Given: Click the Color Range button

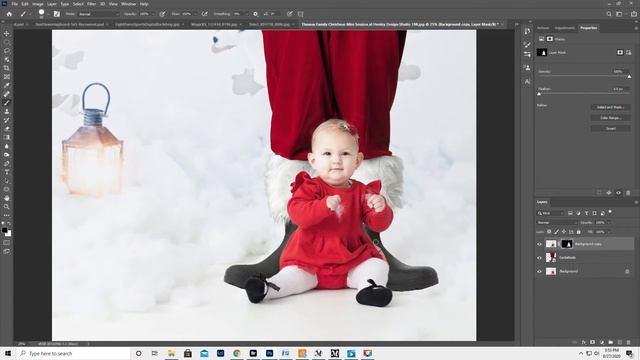Looking at the screenshot, I should point(611,118).
